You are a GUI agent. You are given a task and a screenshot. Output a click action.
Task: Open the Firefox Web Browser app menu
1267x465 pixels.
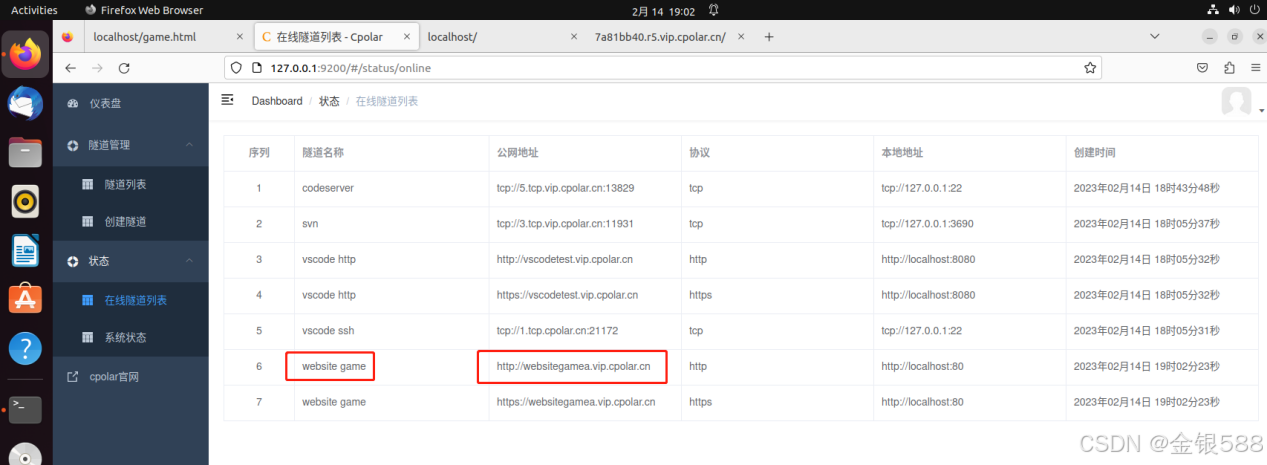[x=143, y=10]
